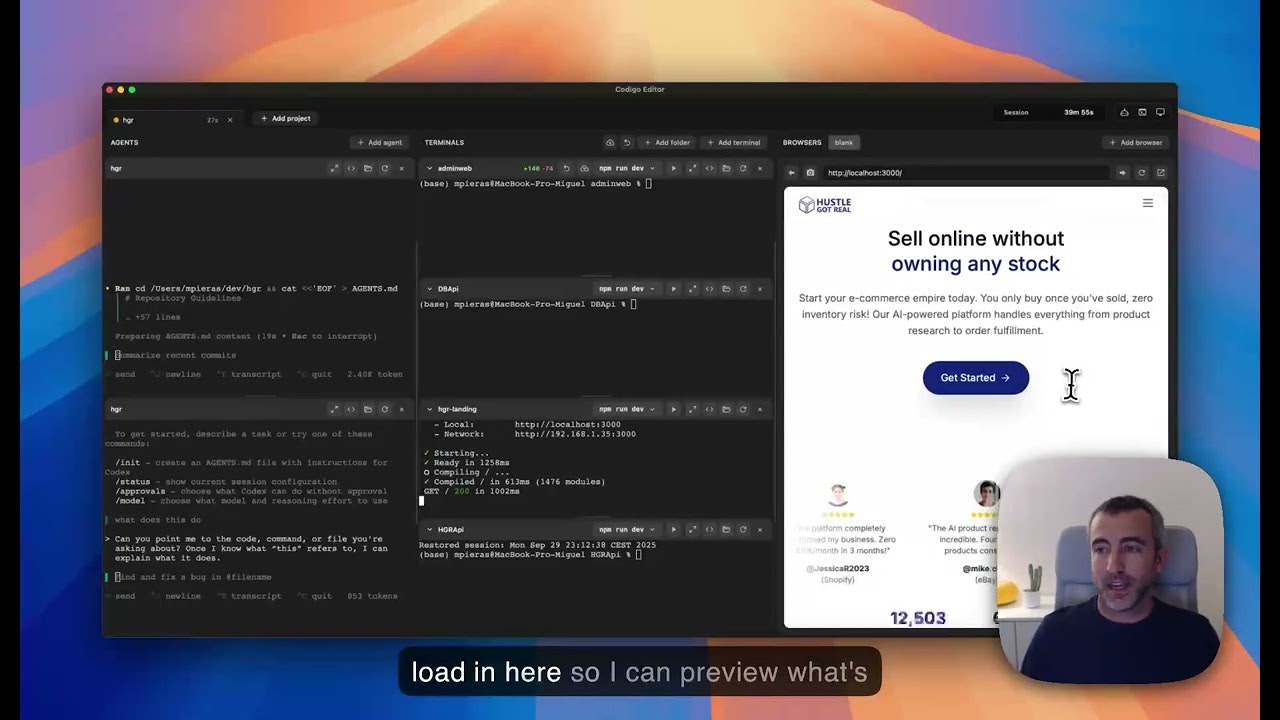
Task: Open hgr-landing npm run dev dropdown
Action: (x=627, y=409)
